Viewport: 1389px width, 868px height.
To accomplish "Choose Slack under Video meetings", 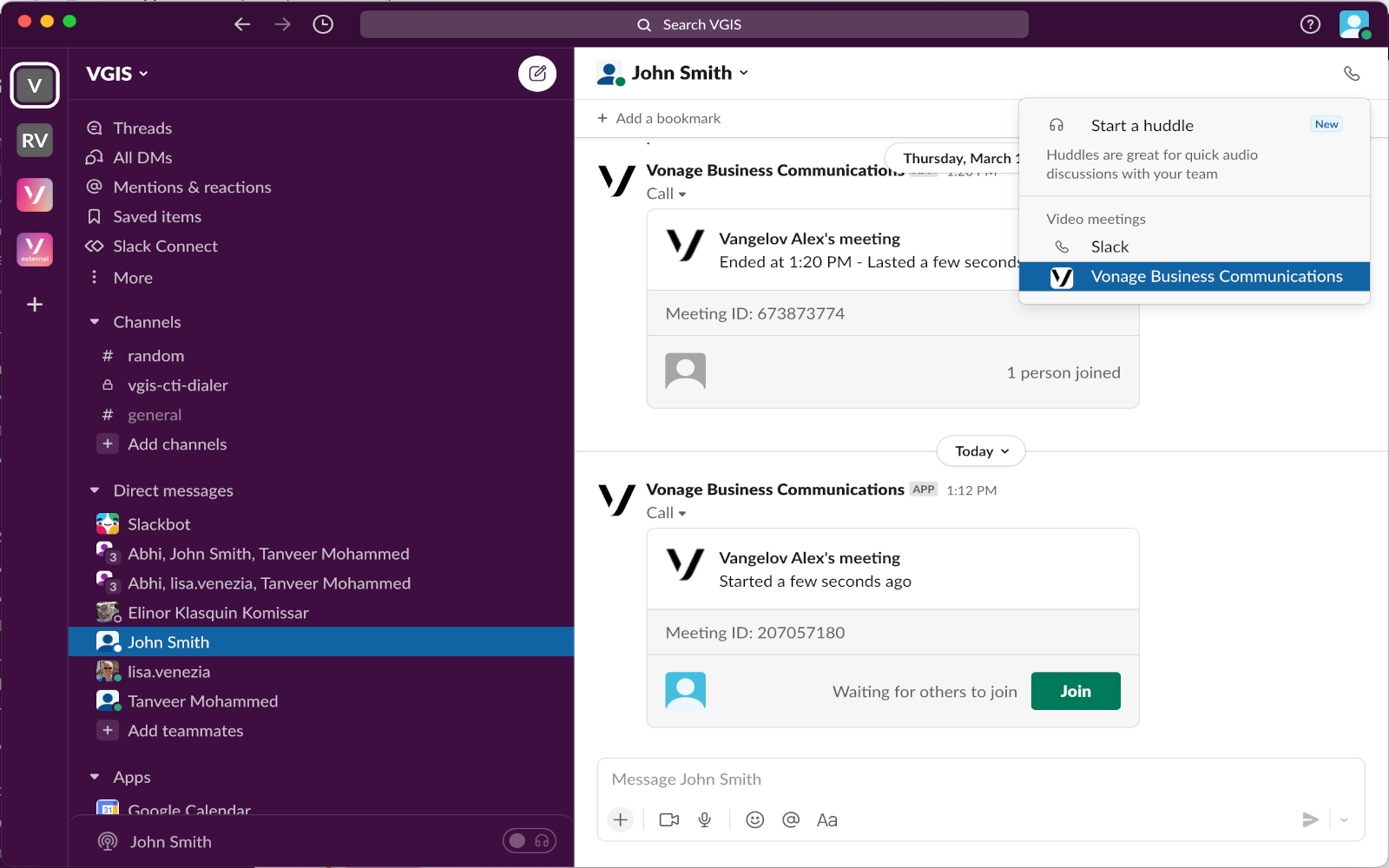I will (1109, 247).
